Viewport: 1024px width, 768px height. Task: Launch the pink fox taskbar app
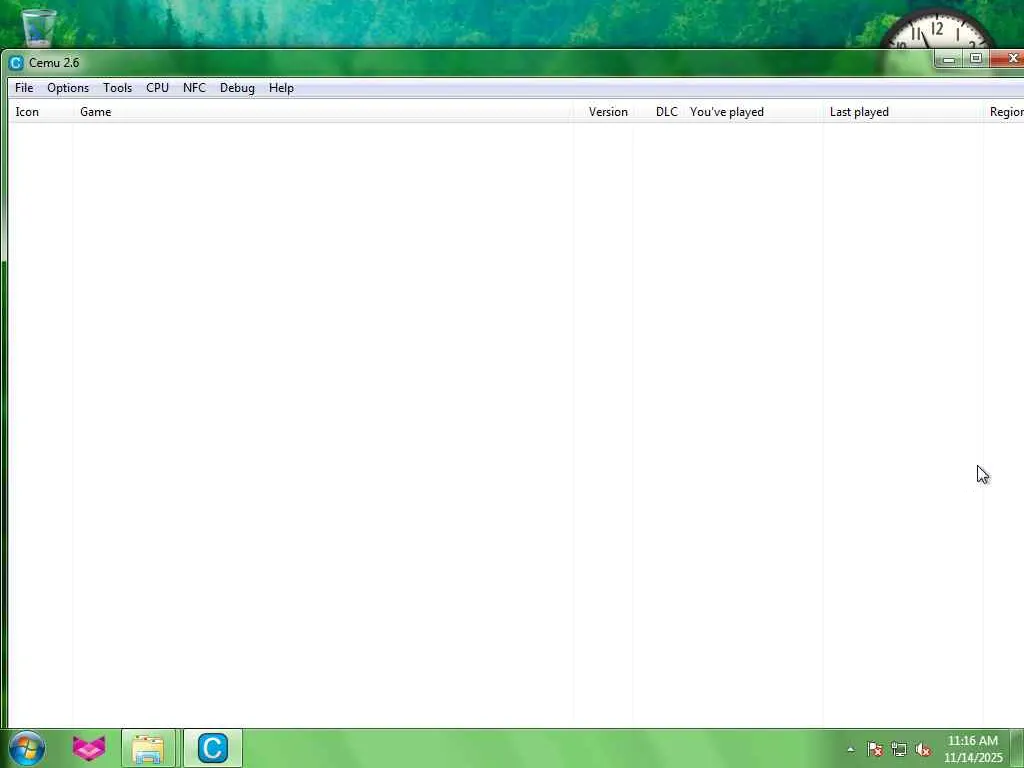coord(89,748)
